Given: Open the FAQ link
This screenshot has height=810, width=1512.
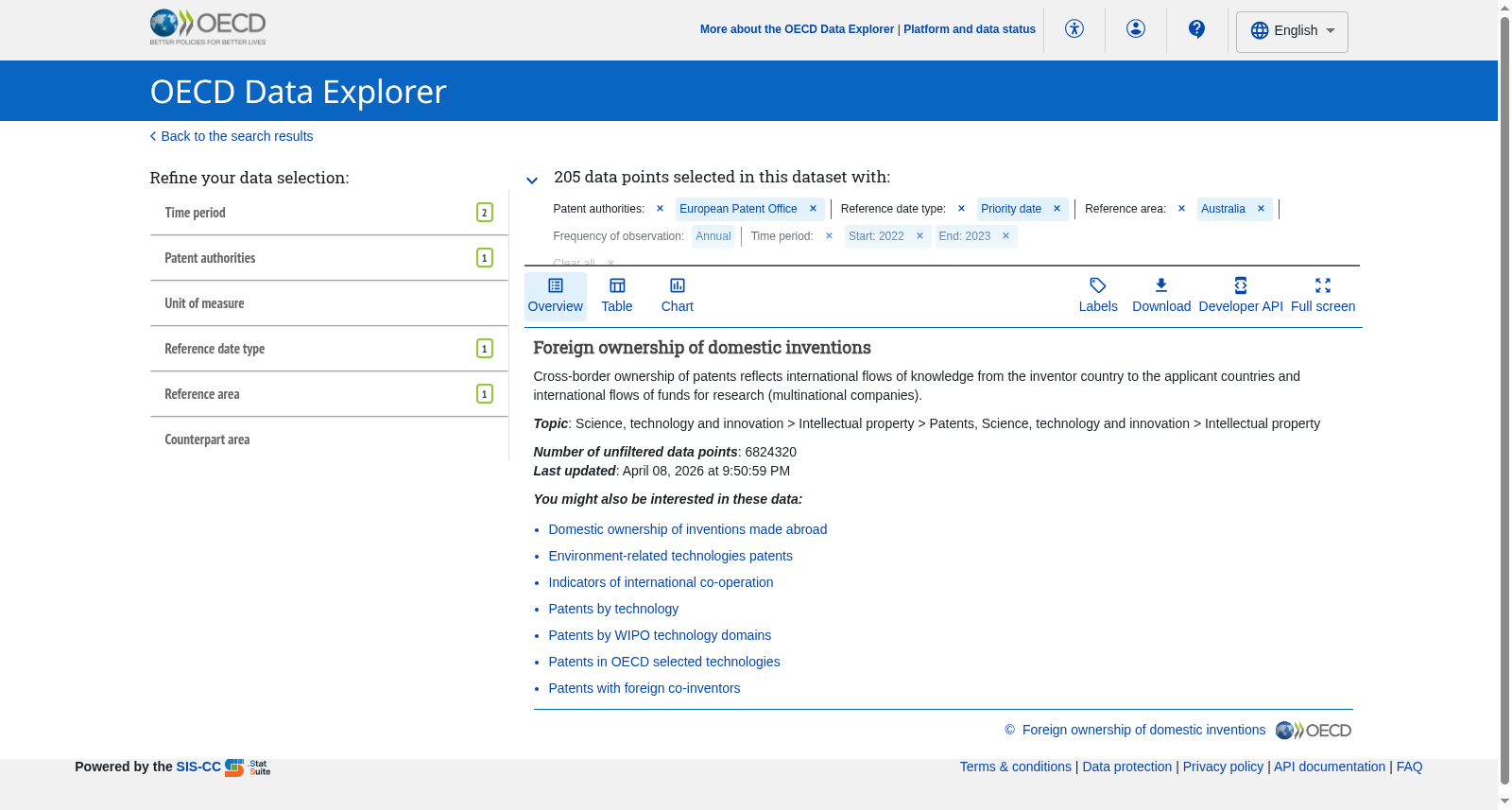Looking at the screenshot, I should (x=1410, y=767).
